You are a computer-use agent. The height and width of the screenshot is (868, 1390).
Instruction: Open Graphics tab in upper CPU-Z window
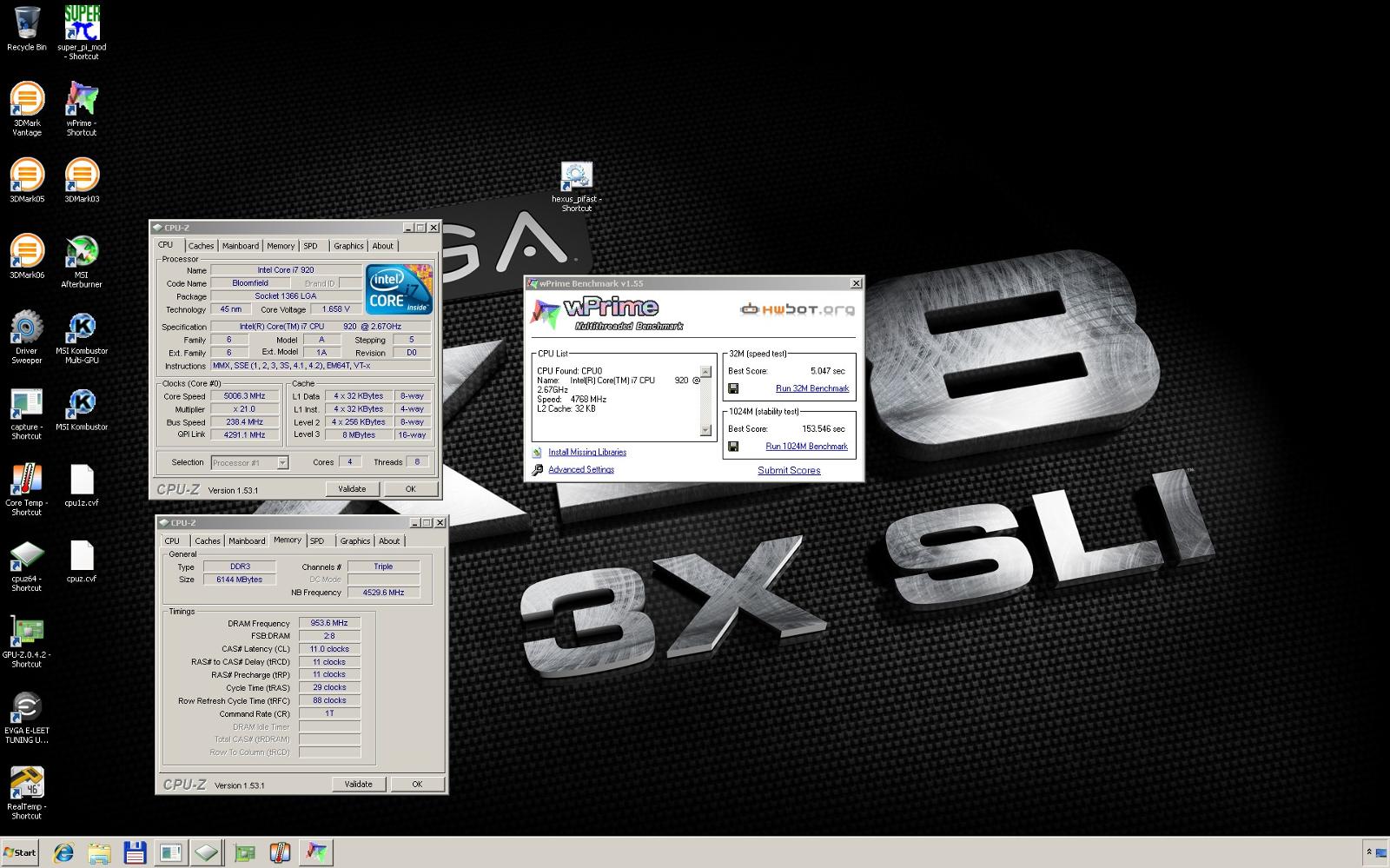(348, 246)
